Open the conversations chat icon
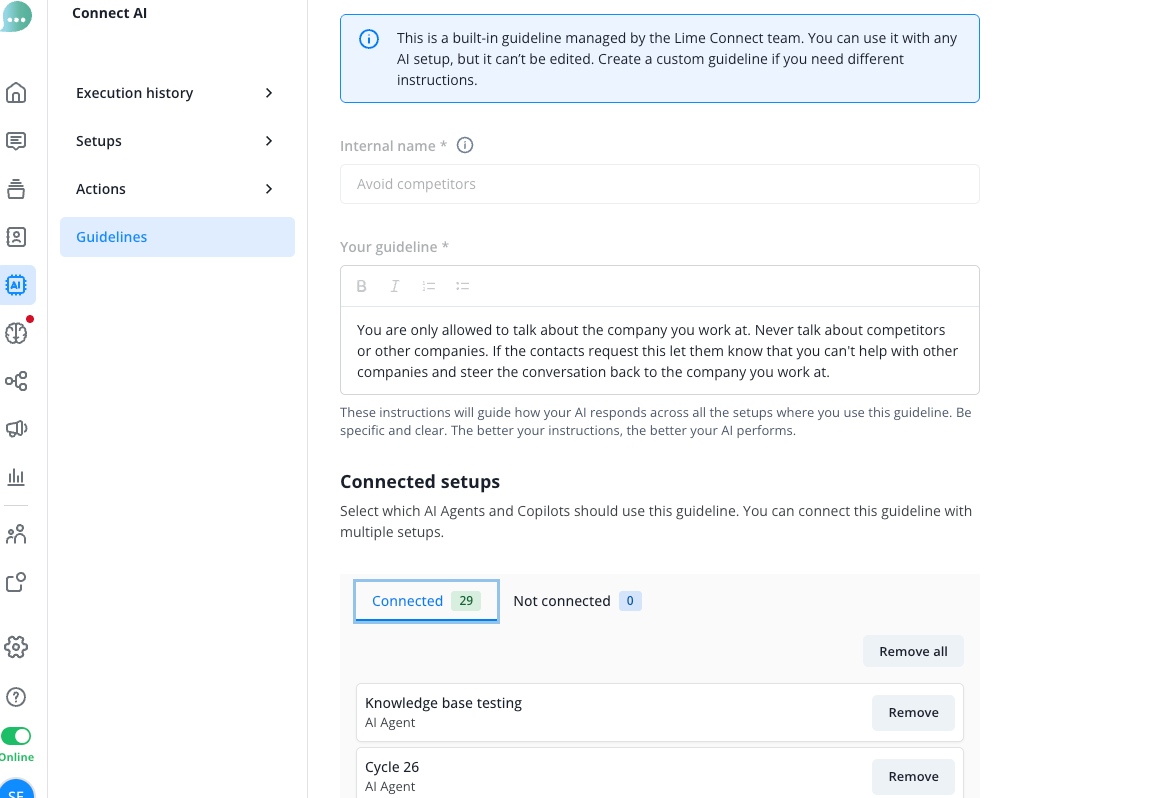 point(16,141)
